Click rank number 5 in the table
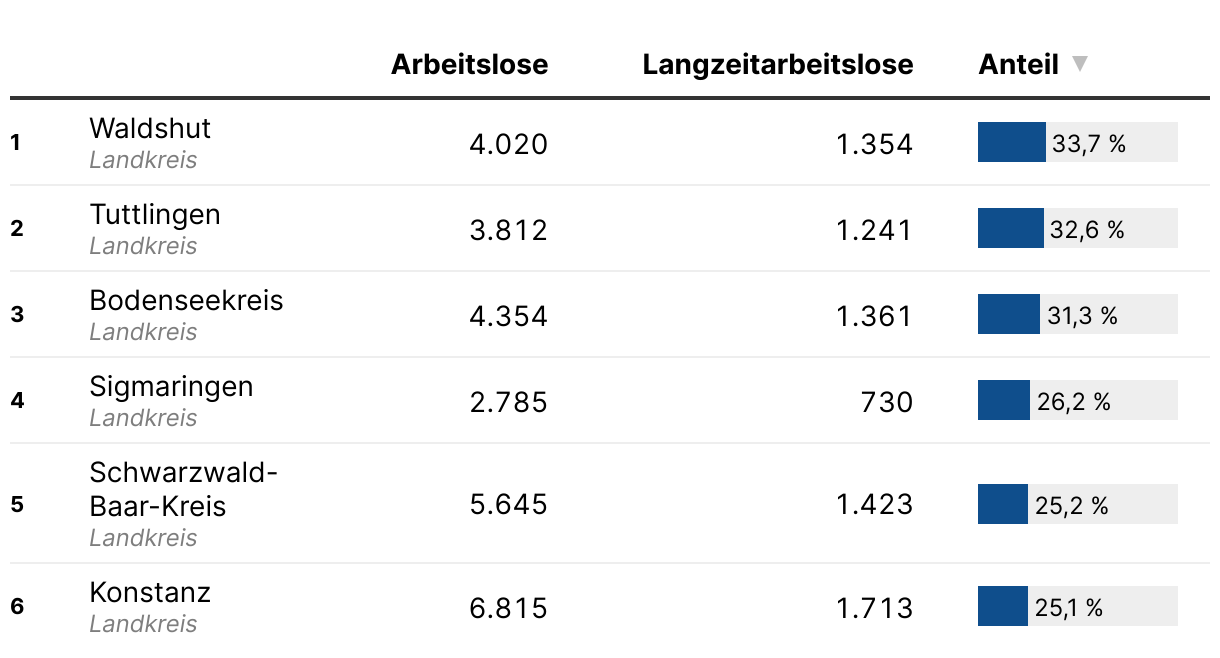 coord(16,504)
